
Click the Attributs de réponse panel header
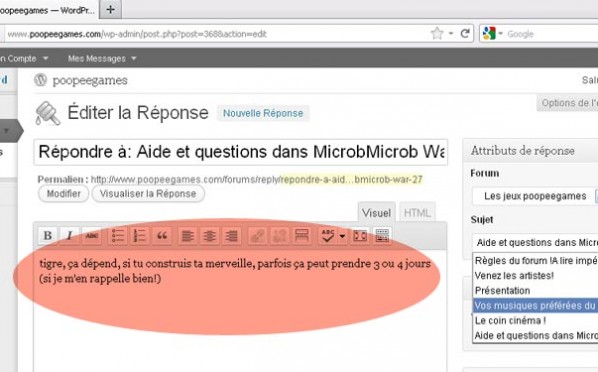tap(530, 151)
